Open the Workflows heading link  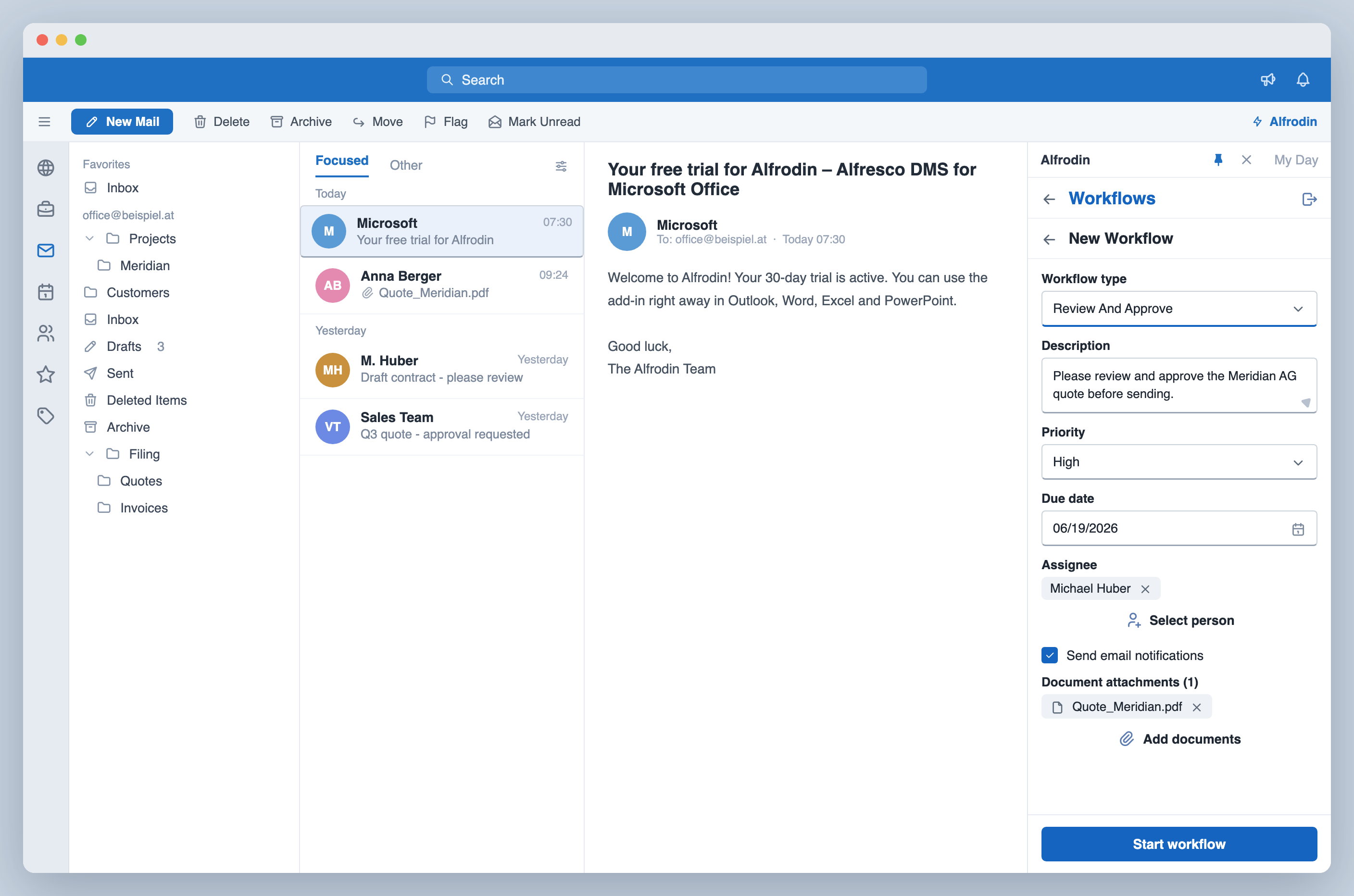coord(1112,199)
